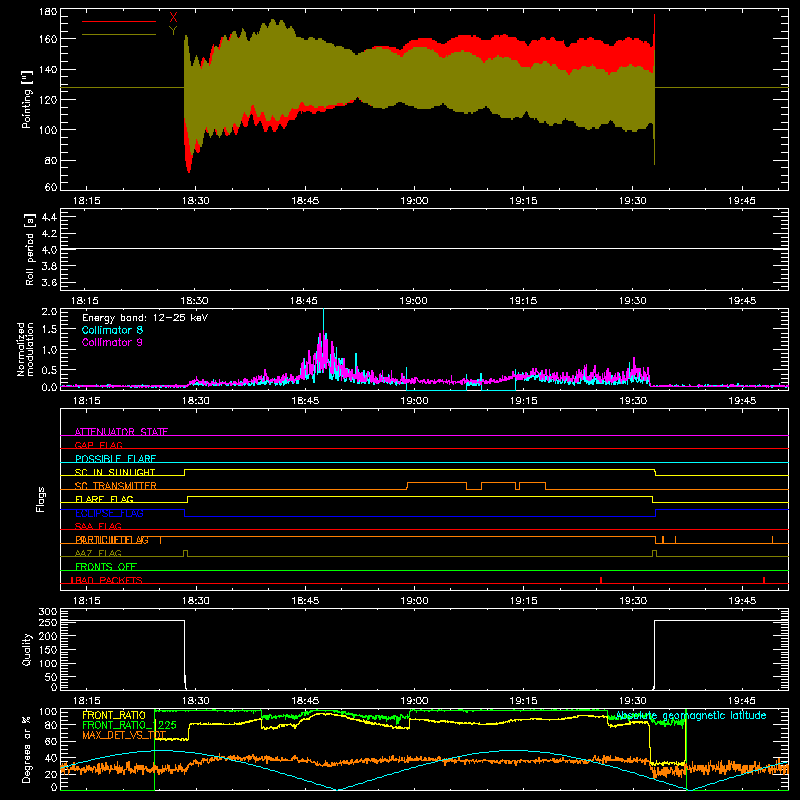Viewport: 800px width, 800px height.
Task: Click the 'Y' legend label in Pointing plot
Action: (x=173, y=31)
